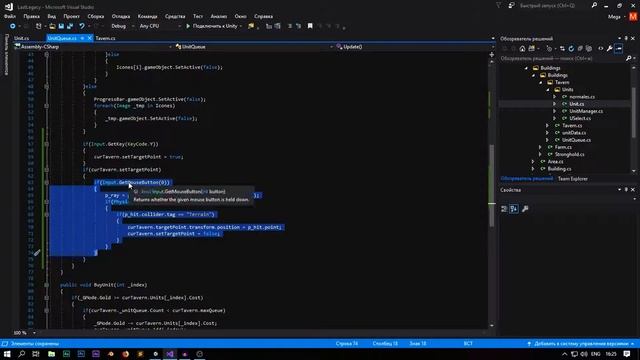Close the UnitQueue.cs tab
This screenshot has width=640, height=360.
(x=89, y=38)
